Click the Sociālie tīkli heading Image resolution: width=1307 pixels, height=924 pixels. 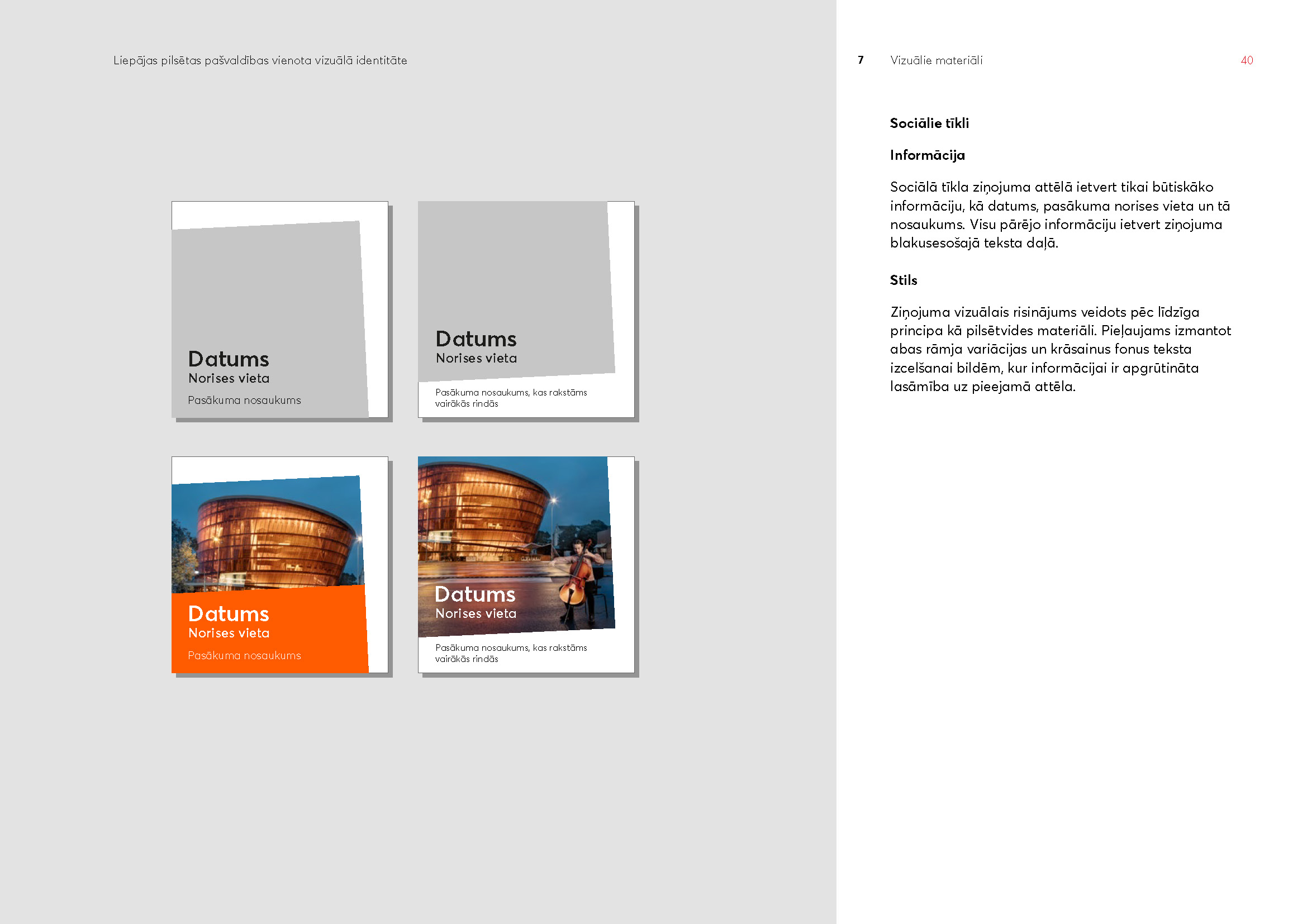pyautogui.click(x=929, y=123)
